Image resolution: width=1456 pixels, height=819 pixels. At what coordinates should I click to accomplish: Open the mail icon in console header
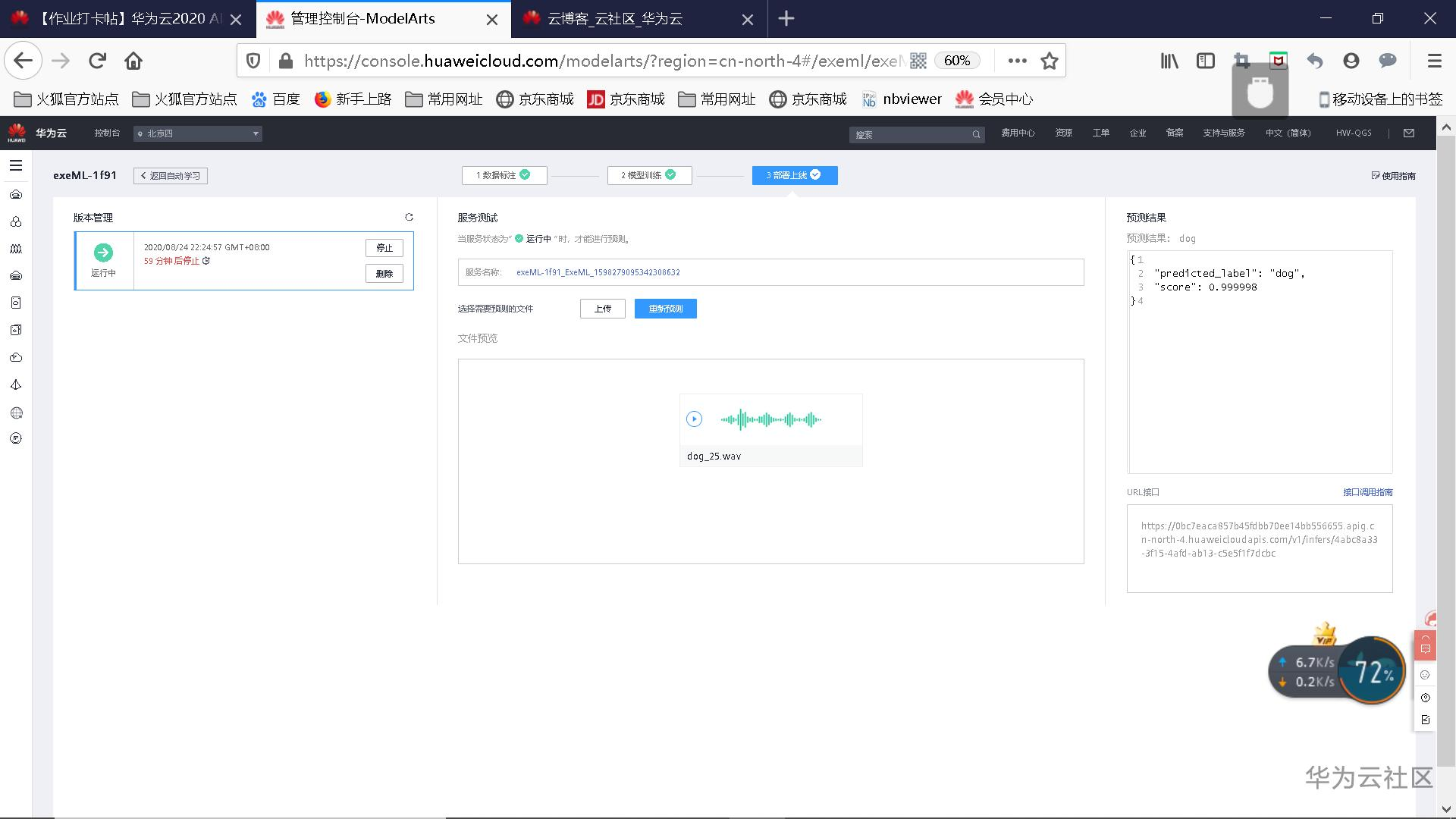pyautogui.click(x=1409, y=133)
